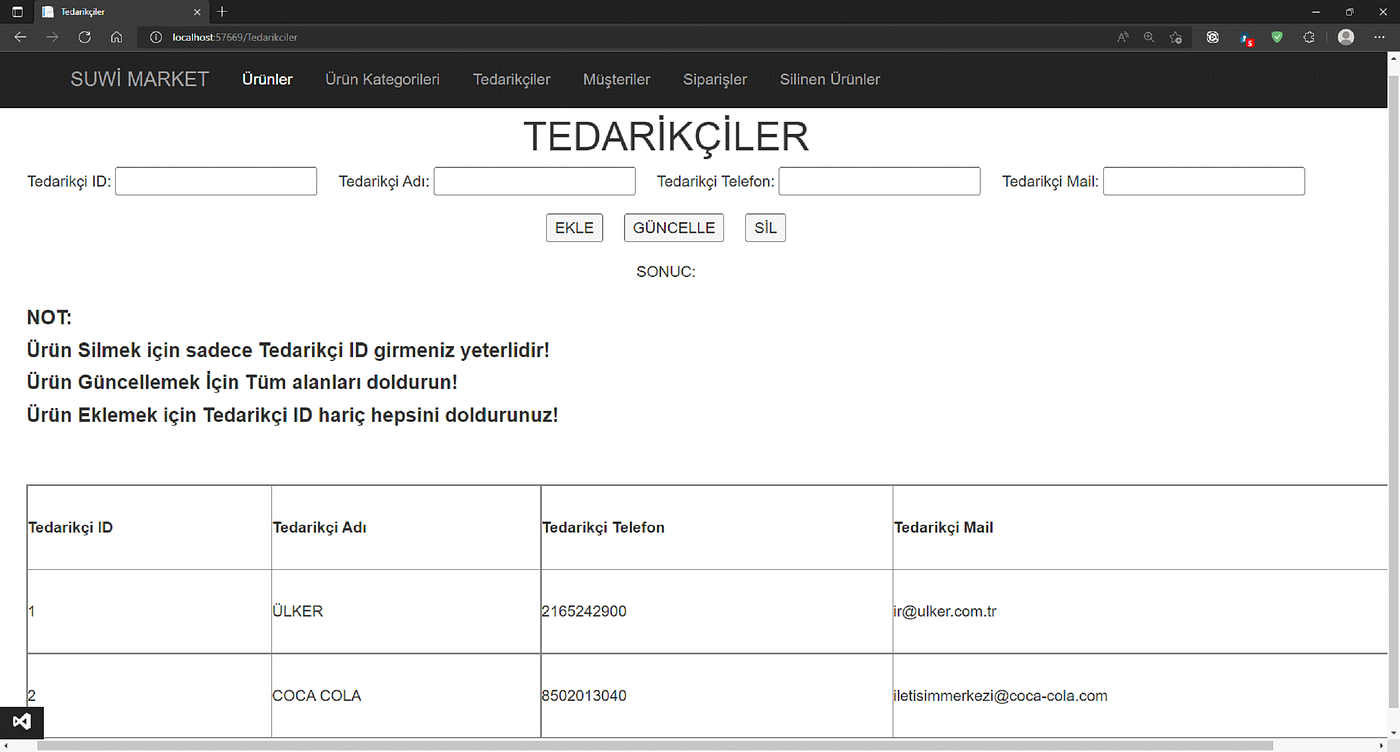Select the COCA COLA table cell

(x=406, y=696)
